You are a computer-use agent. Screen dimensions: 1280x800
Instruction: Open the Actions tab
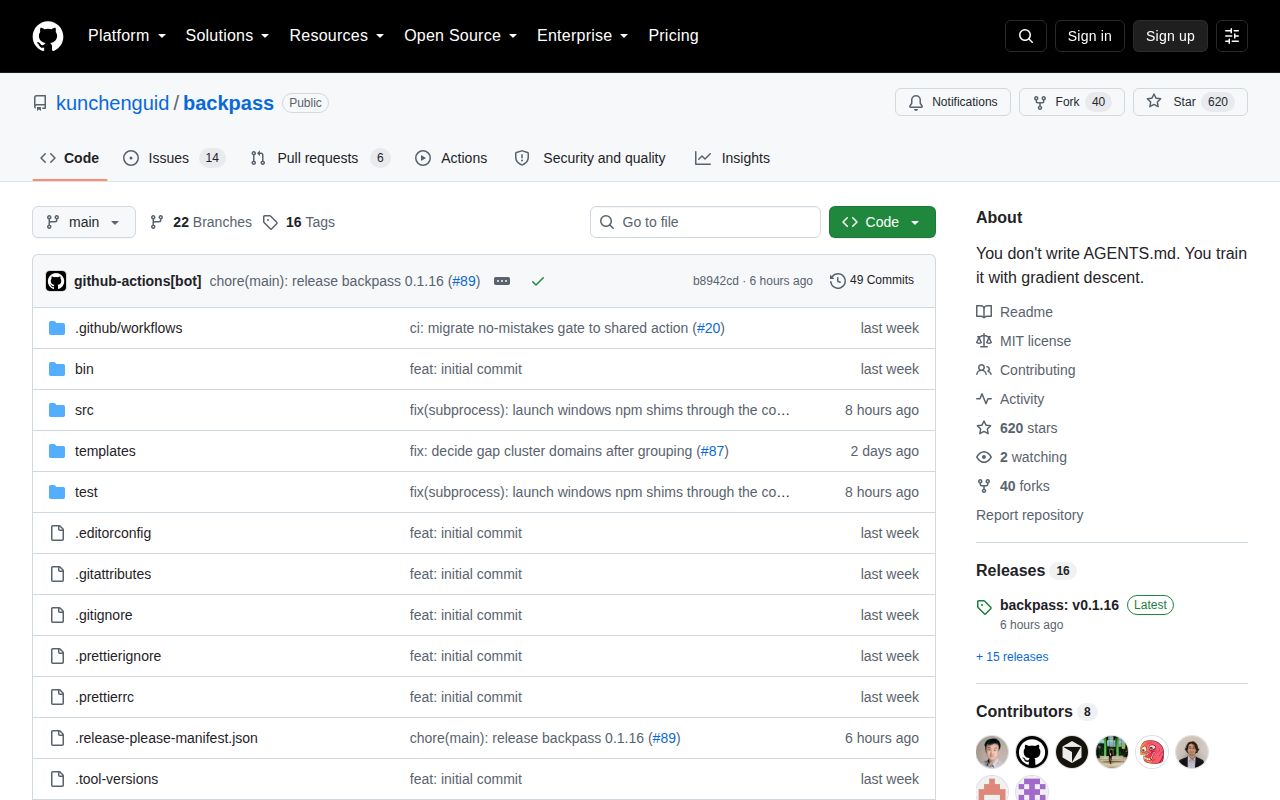(x=451, y=158)
